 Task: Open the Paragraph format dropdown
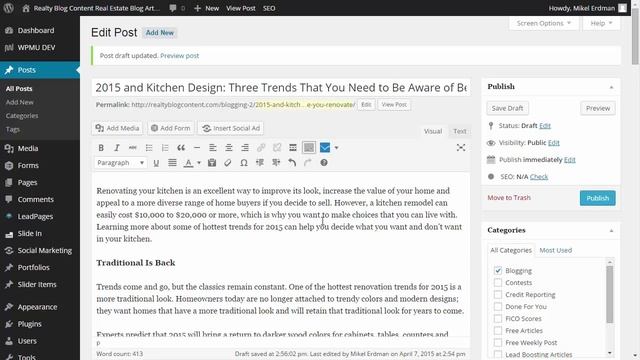point(120,163)
